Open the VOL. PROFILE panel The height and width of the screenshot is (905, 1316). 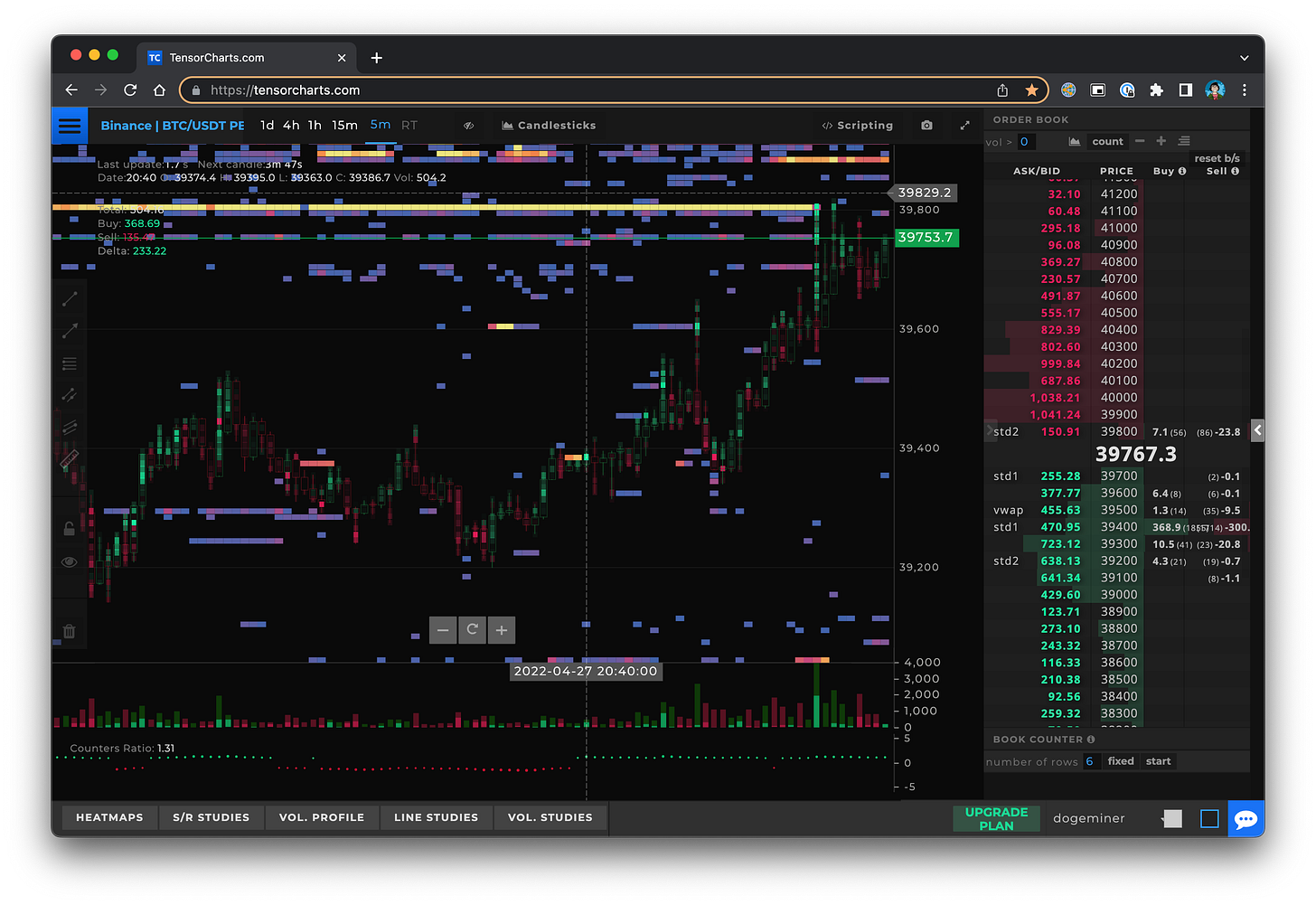(x=322, y=817)
